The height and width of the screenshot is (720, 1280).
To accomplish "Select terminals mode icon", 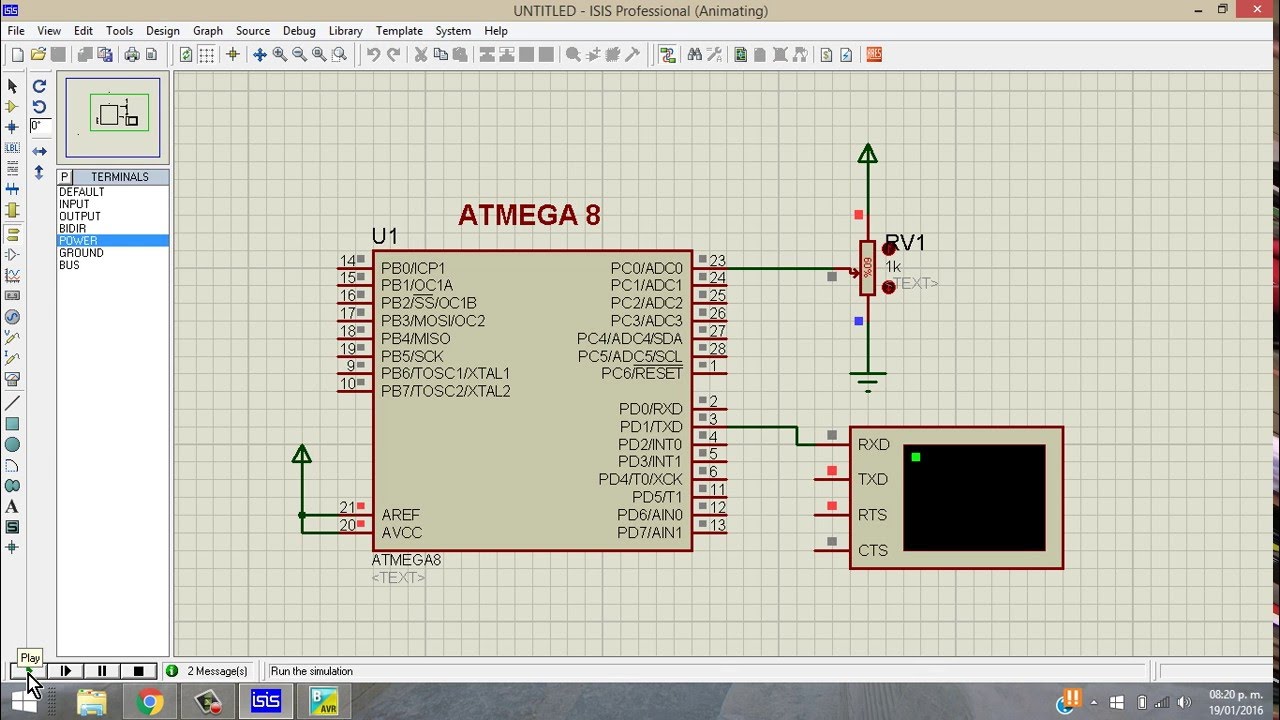I will click(x=12, y=234).
